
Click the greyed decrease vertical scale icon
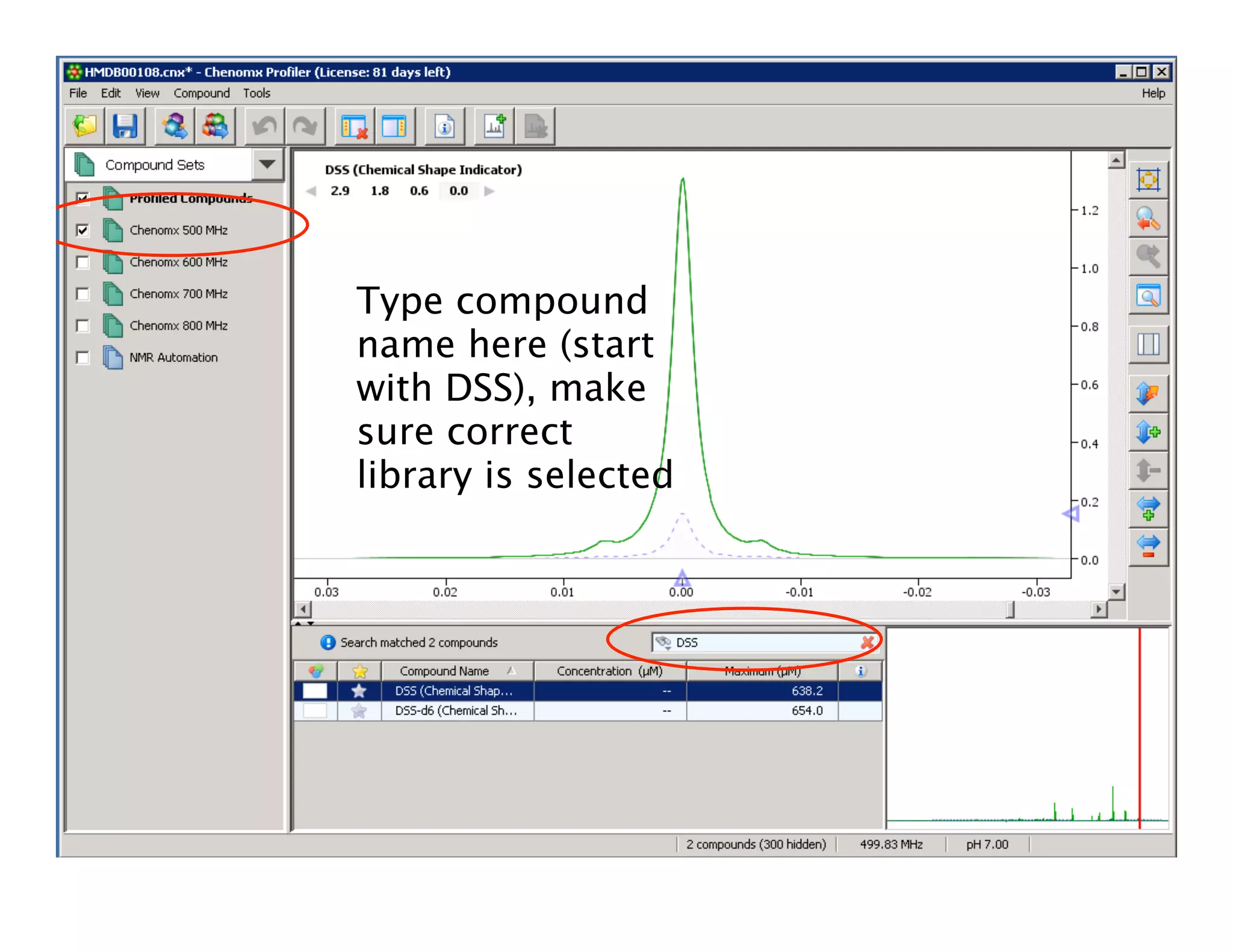tap(1148, 471)
